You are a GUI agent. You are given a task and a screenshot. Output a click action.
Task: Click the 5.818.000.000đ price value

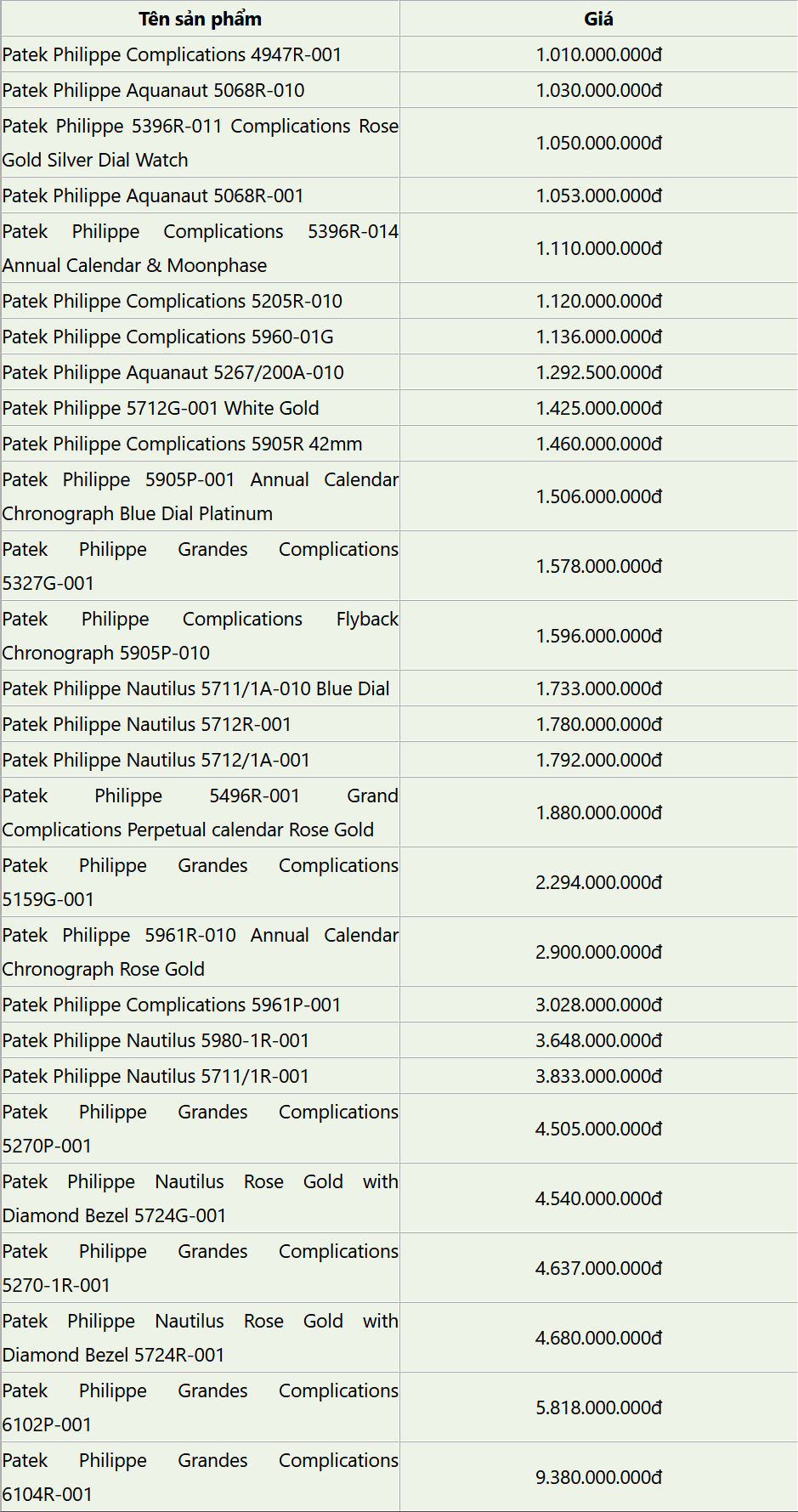coord(598,1407)
